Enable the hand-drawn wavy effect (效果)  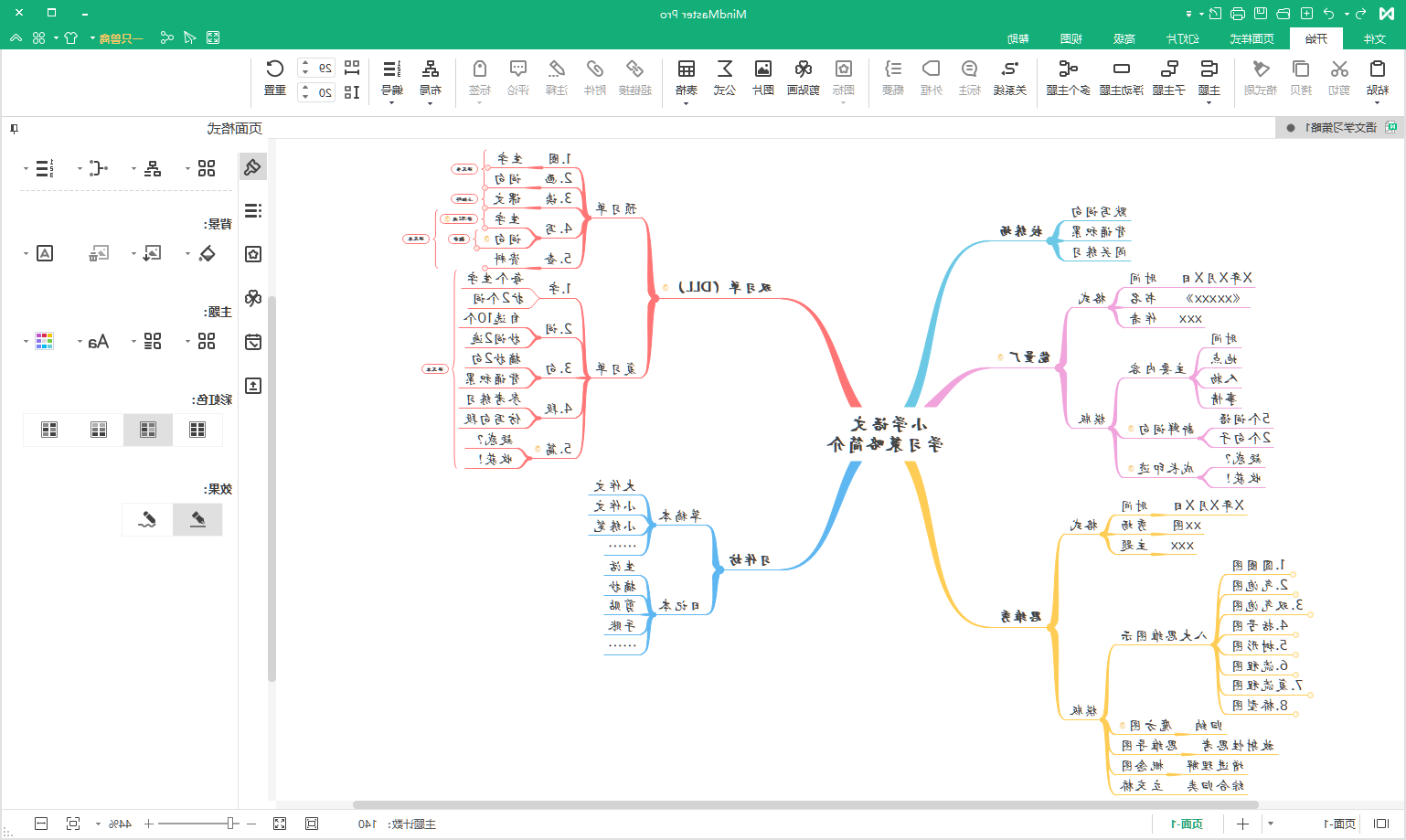tap(147, 519)
